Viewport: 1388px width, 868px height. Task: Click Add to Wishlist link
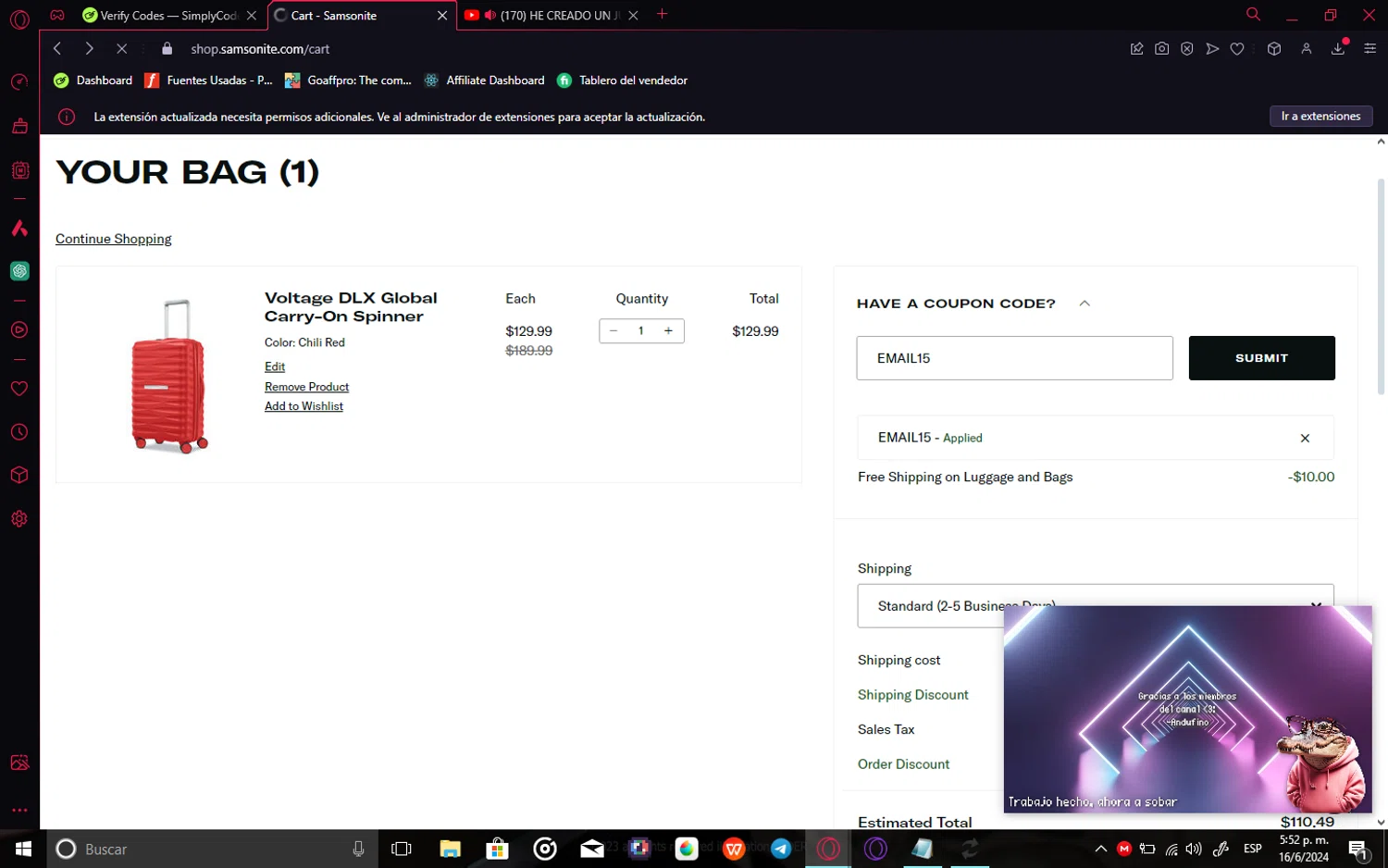(304, 406)
